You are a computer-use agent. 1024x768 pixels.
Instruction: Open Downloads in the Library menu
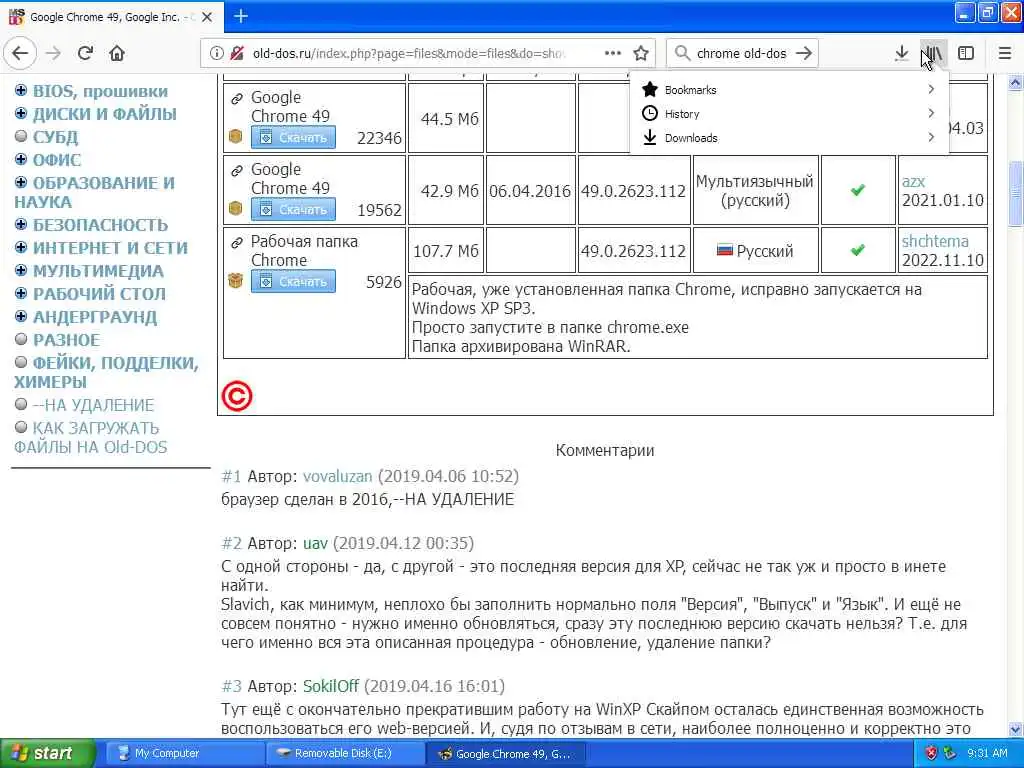click(x=789, y=138)
